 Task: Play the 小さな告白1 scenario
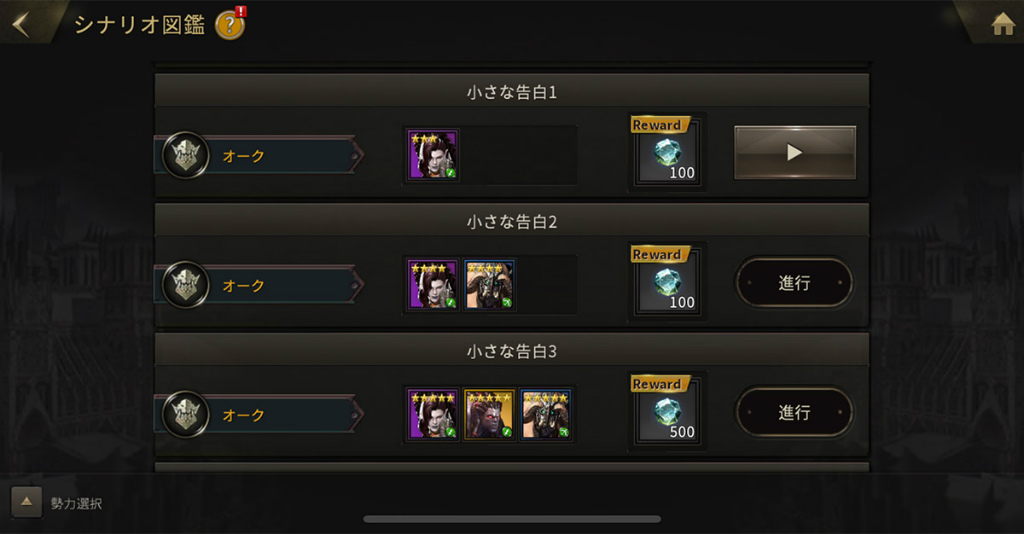(x=795, y=153)
